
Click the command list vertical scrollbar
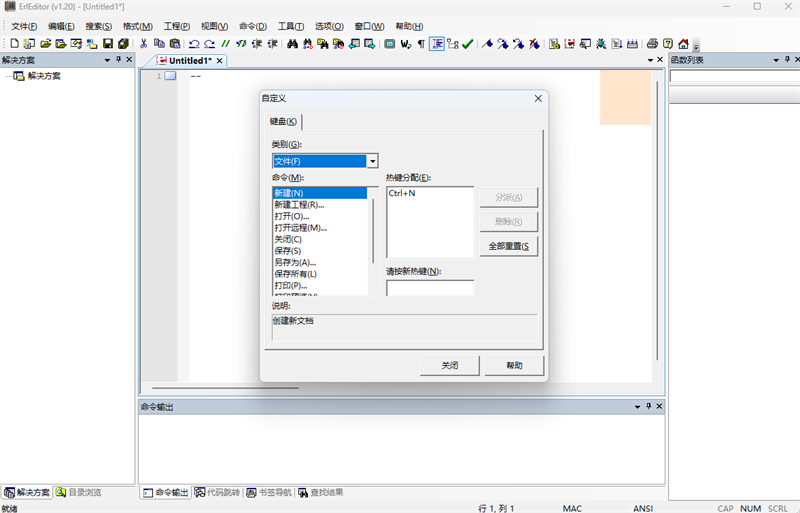click(373, 231)
